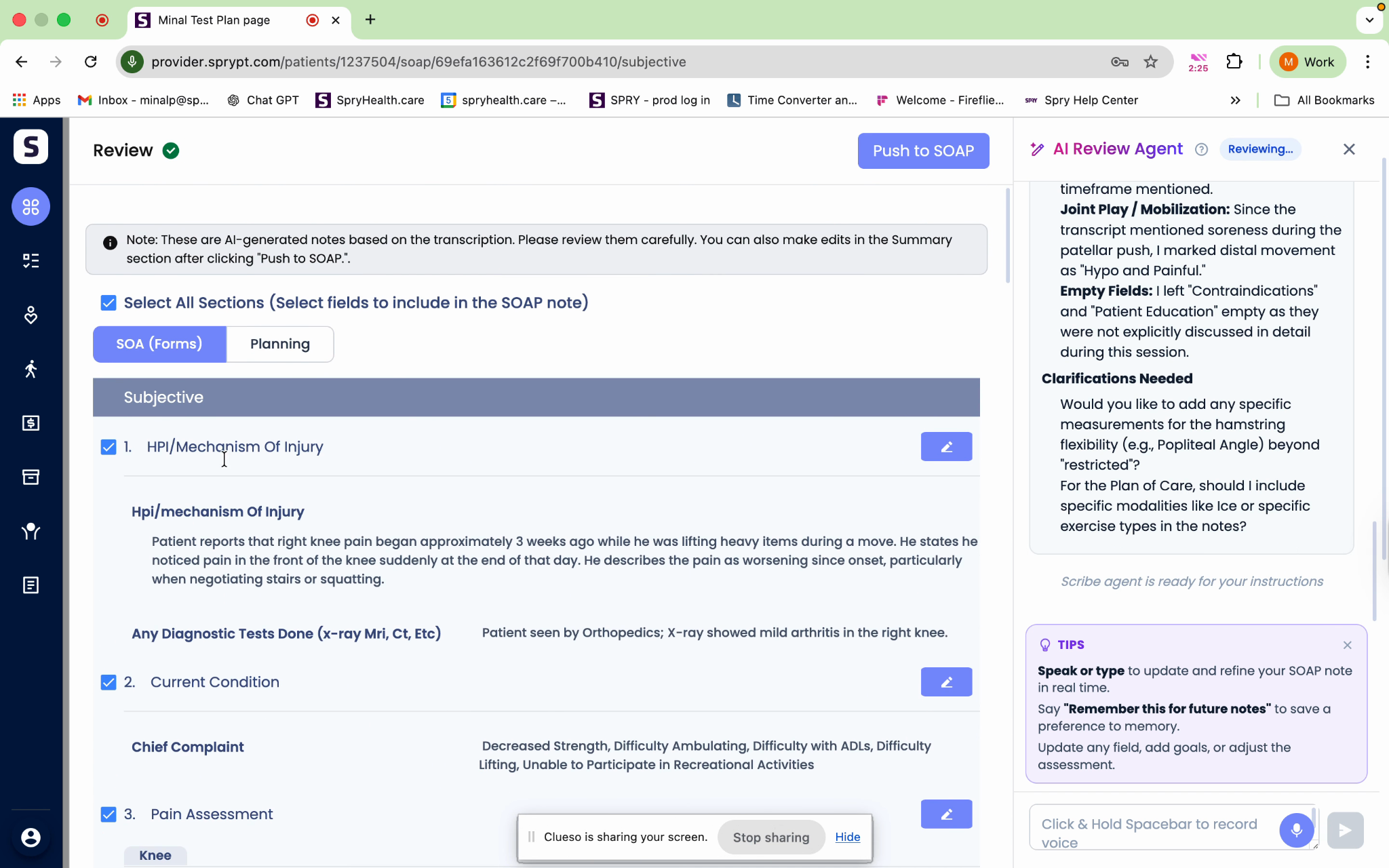Dismiss the TIPS card
Screen dimensions: 1389x868
coord(1348,645)
